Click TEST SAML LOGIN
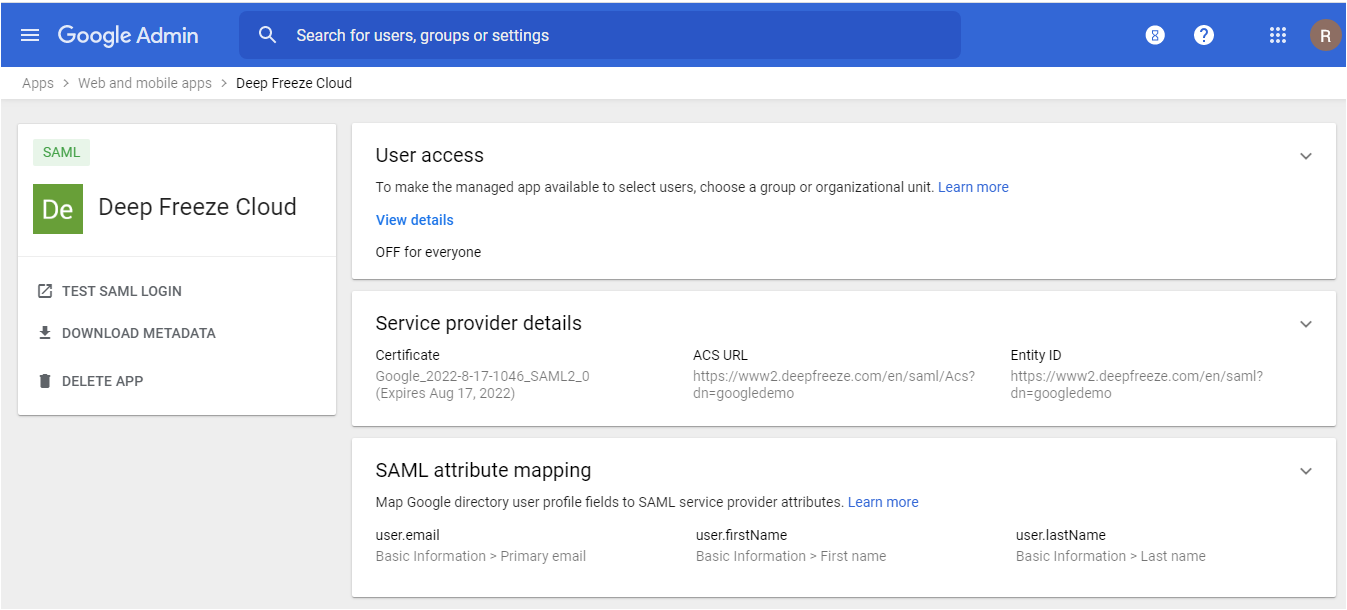The width and height of the screenshot is (1347, 610). (122, 291)
